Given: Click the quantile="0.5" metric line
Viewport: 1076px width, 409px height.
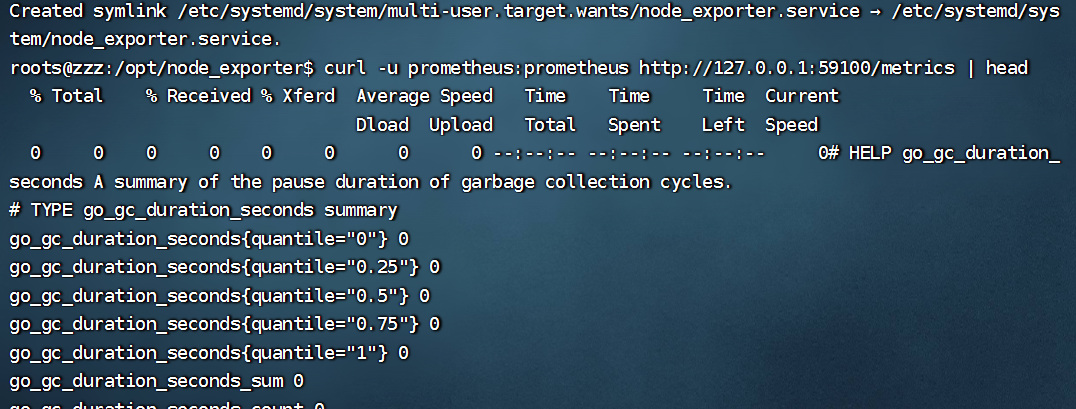Looking at the screenshot, I should 219,296.
